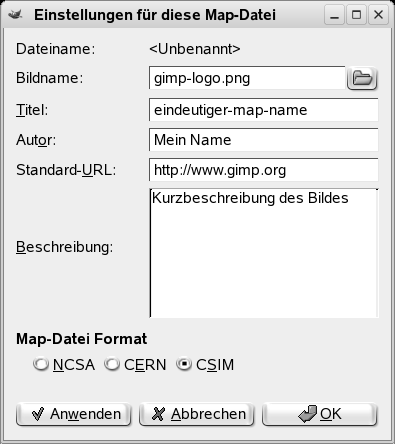395x444 pixels.
Task: Confirm settings with the OK button
Action: [319, 414]
